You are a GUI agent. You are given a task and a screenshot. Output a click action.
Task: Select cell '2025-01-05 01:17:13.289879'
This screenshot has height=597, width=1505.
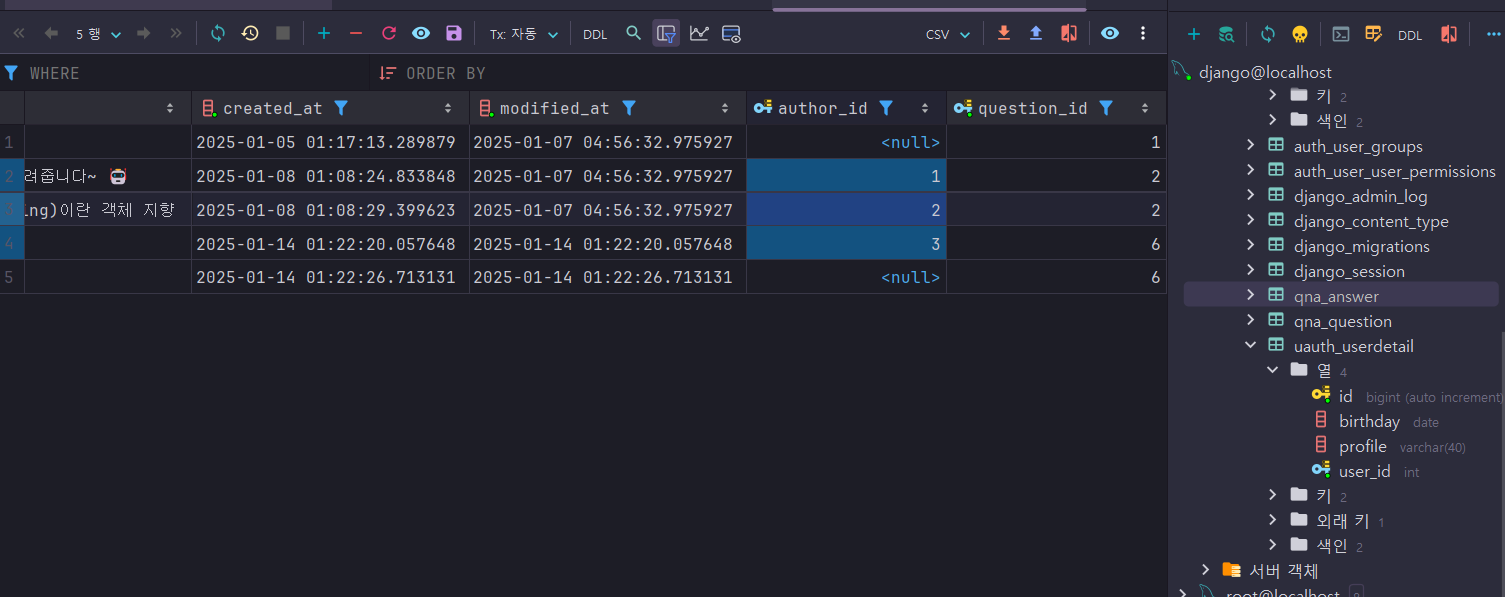tap(330, 142)
